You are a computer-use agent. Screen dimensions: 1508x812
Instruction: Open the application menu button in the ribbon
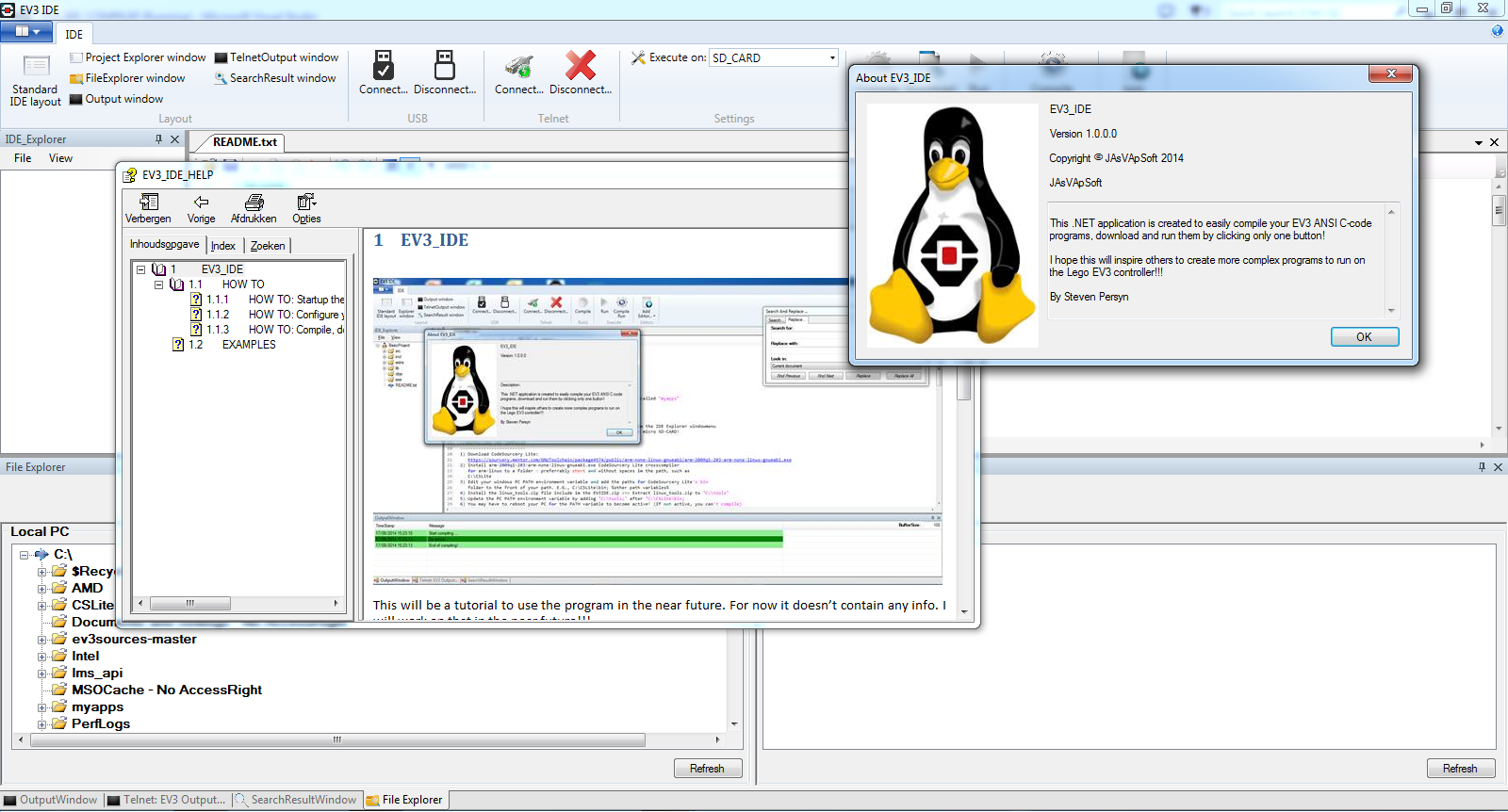(26, 31)
